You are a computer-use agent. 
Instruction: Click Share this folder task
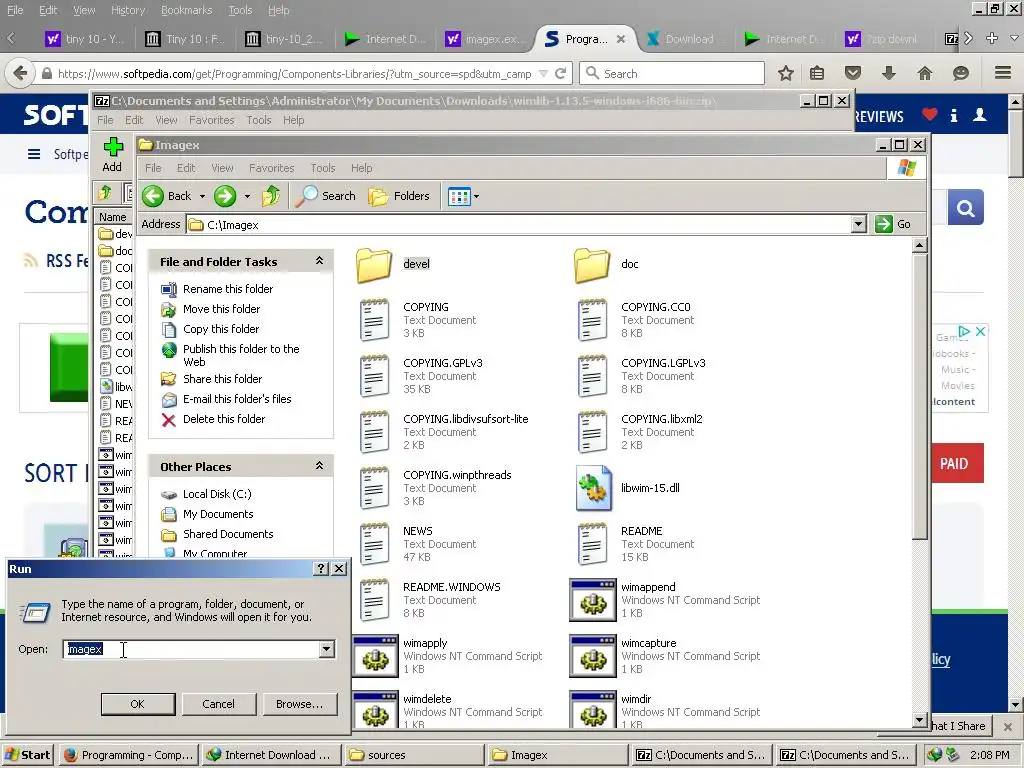(x=223, y=379)
